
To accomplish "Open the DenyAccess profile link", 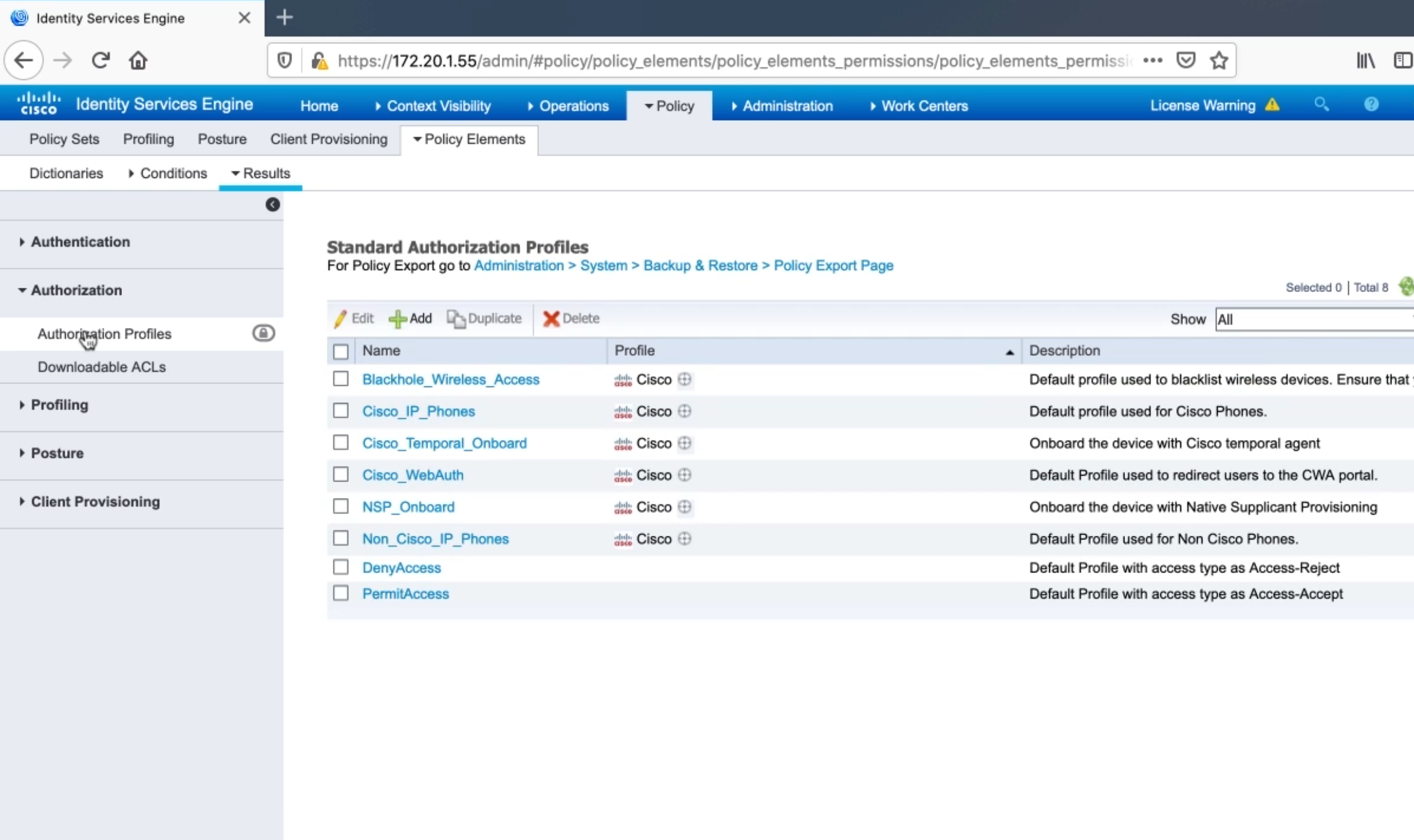I will 401,568.
